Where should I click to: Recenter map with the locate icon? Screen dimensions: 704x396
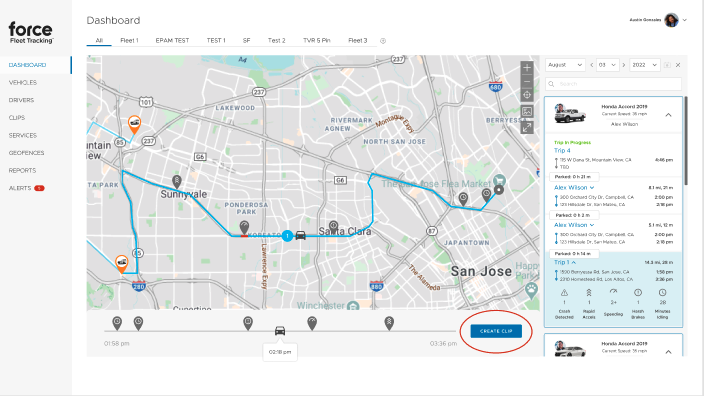tap(527, 95)
